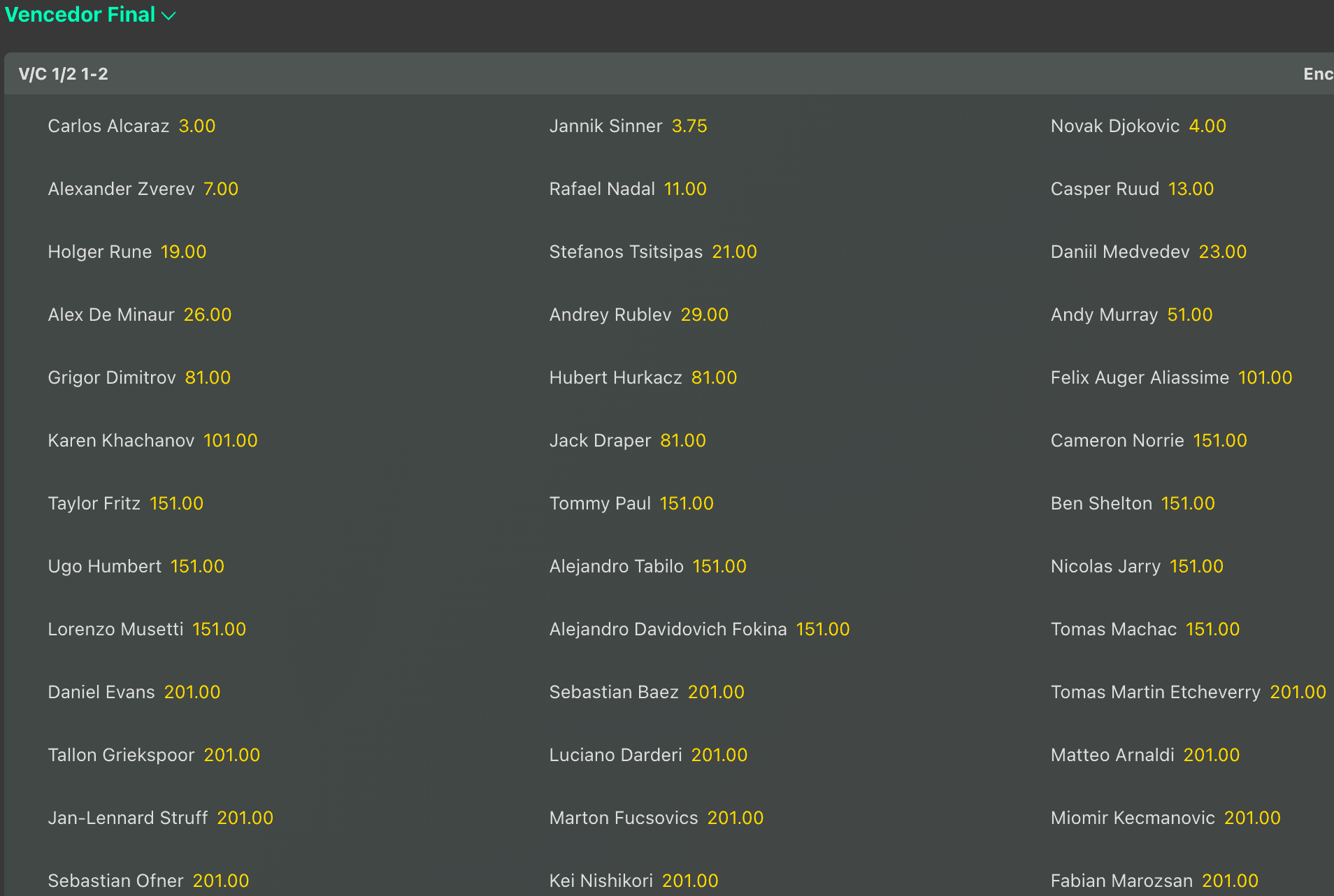
Task: Expand the Vencedor Final dropdown
Action: point(90,15)
